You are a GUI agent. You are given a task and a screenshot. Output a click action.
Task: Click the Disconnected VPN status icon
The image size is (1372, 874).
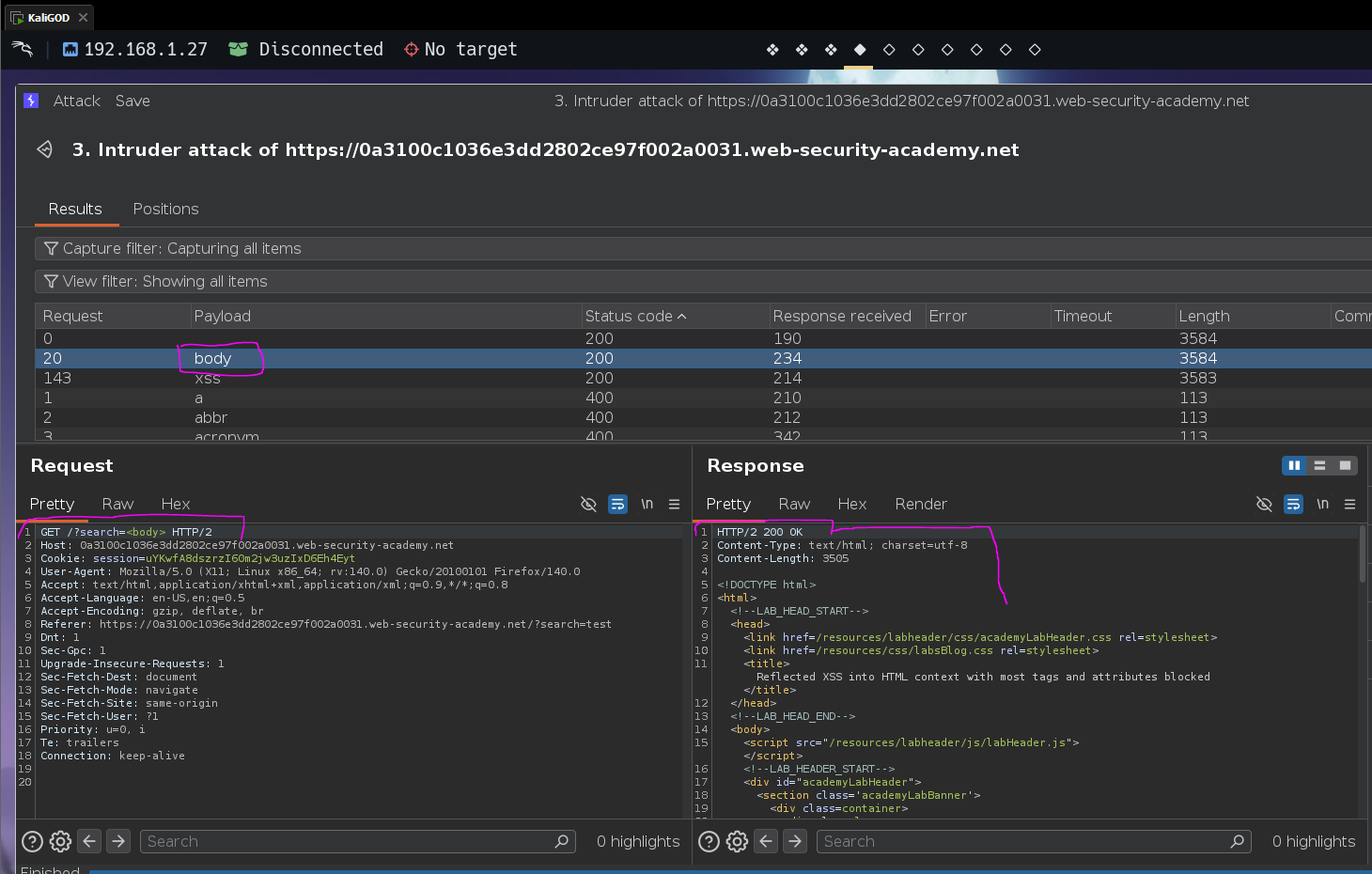coord(238,49)
